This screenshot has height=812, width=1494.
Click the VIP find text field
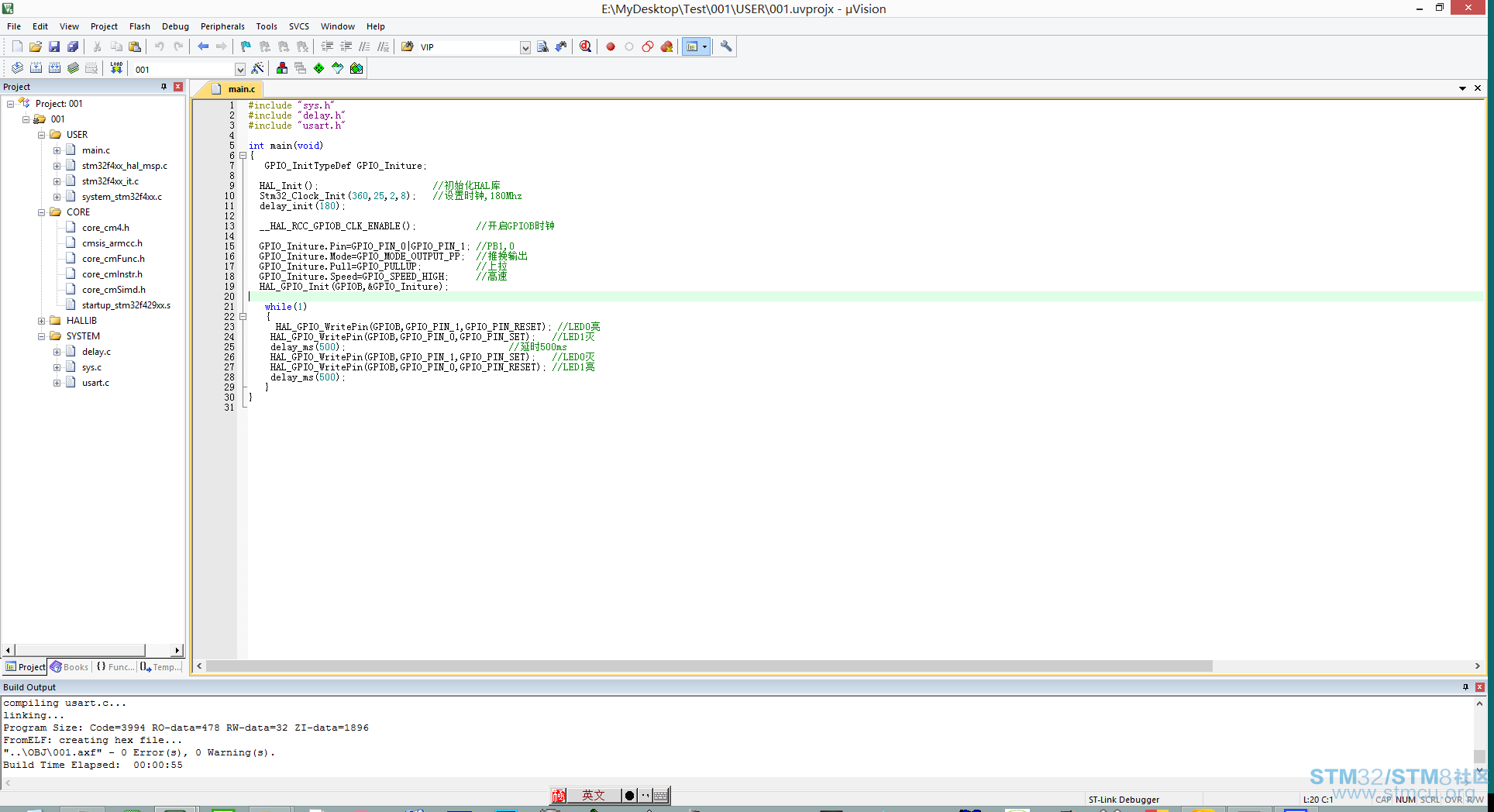pyautogui.click(x=469, y=47)
